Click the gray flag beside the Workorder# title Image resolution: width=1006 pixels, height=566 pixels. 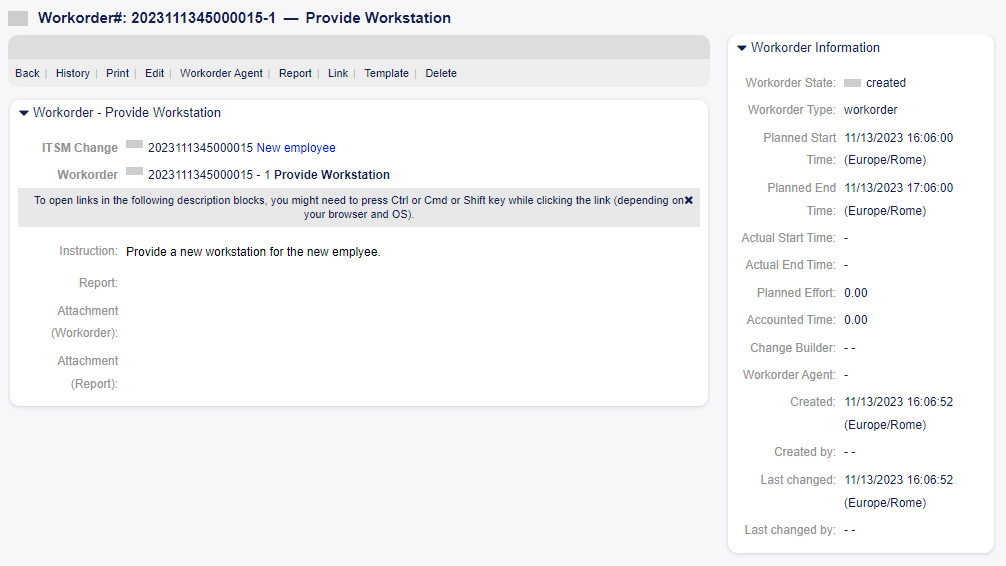[x=18, y=18]
